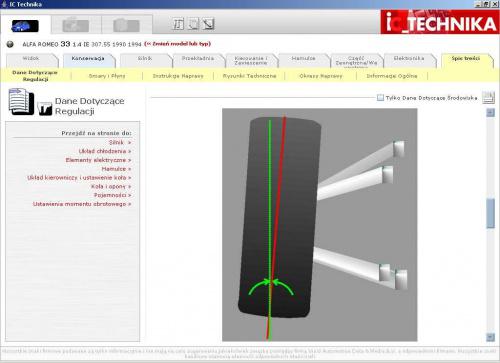Open the greyed-out third toolbar icon
The height and width of the screenshot is (363, 500).
point(126,25)
